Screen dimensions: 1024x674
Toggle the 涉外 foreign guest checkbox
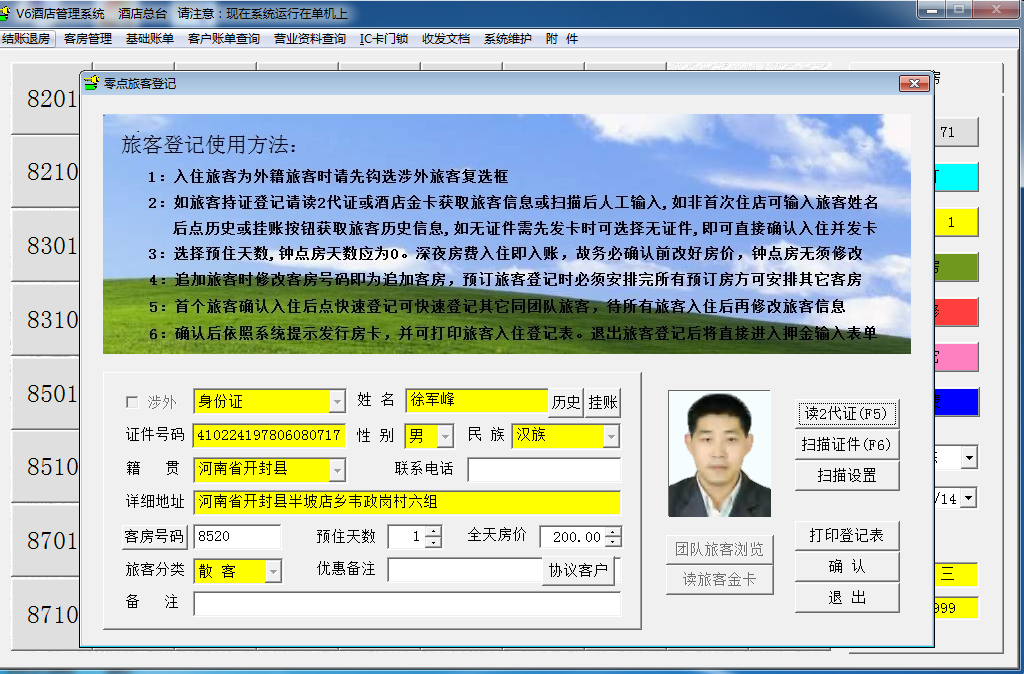point(132,402)
